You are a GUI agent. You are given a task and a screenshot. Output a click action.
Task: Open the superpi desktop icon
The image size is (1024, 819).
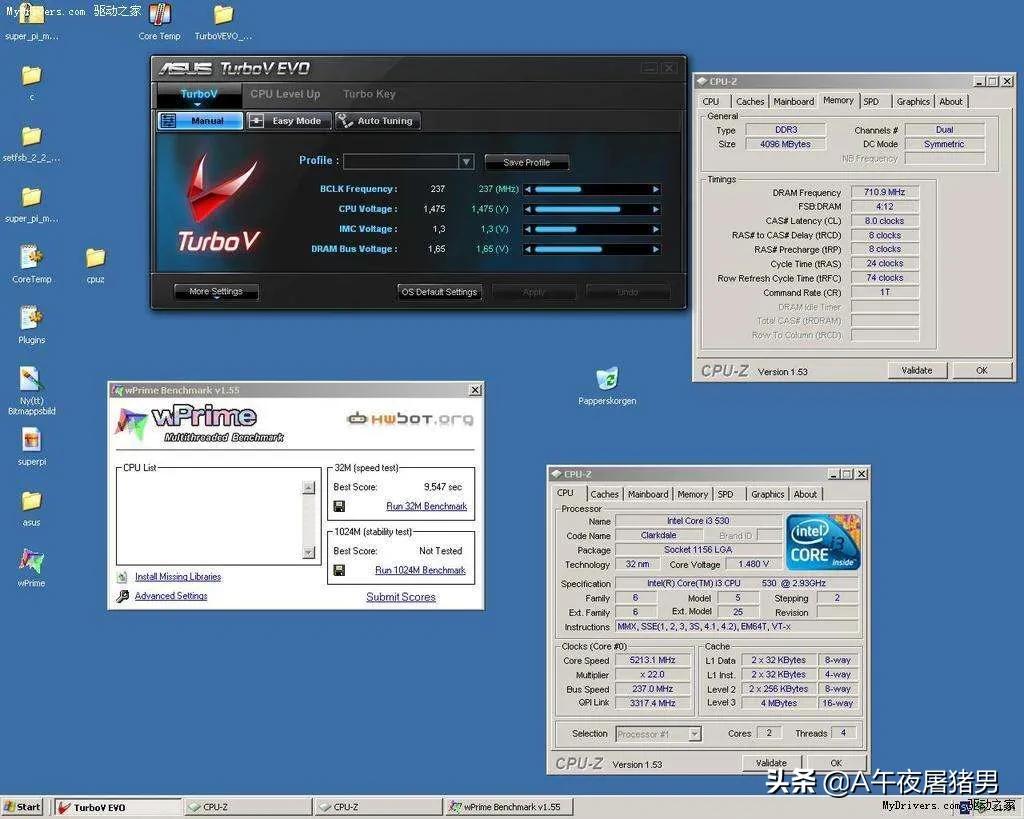[x=31, y=440]
